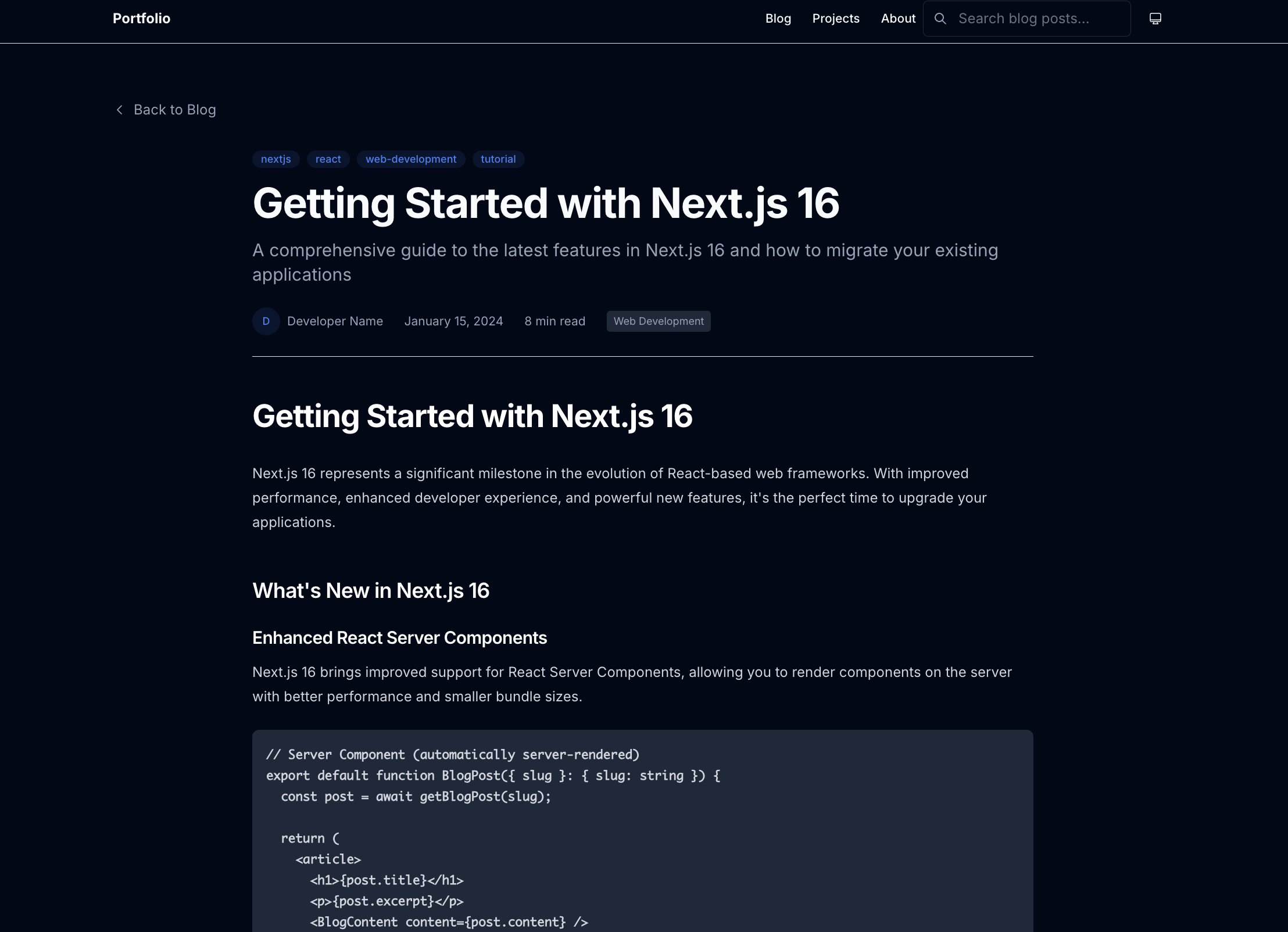Viewport: 1288px width, 932px height.
Task: Click the 8 min read label
Action: 554,321
